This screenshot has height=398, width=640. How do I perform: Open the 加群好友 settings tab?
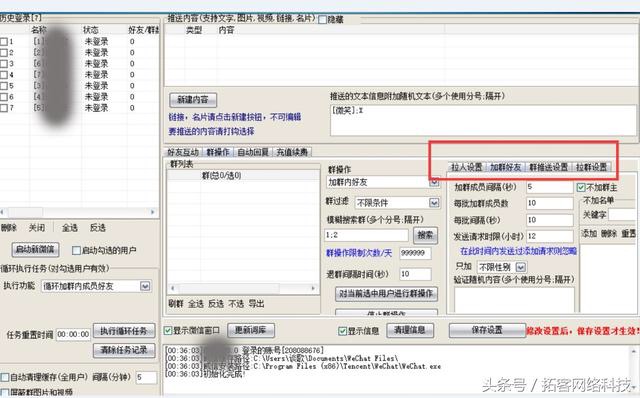505,167
